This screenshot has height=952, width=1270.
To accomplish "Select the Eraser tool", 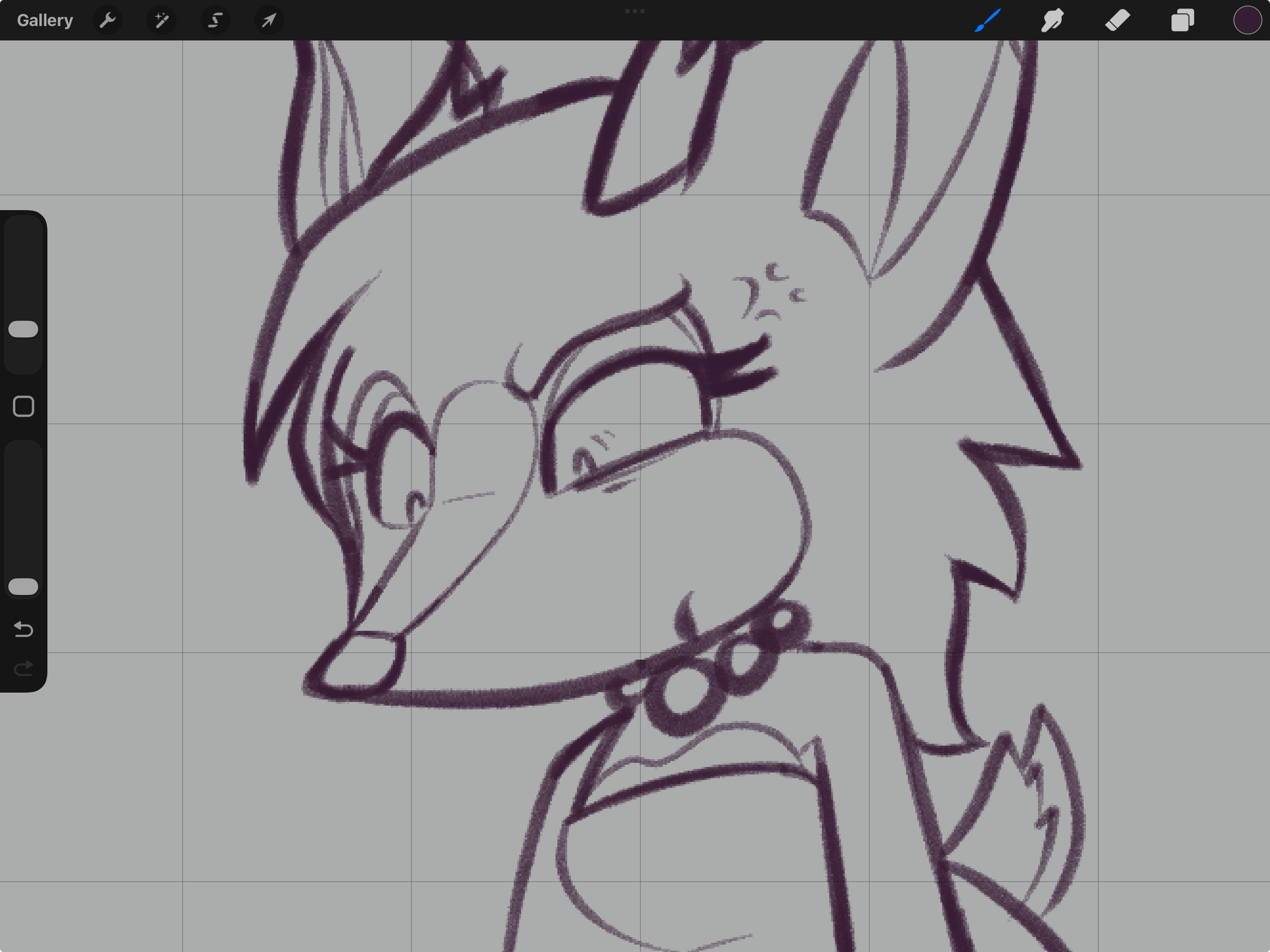I will pos(1117,20).
